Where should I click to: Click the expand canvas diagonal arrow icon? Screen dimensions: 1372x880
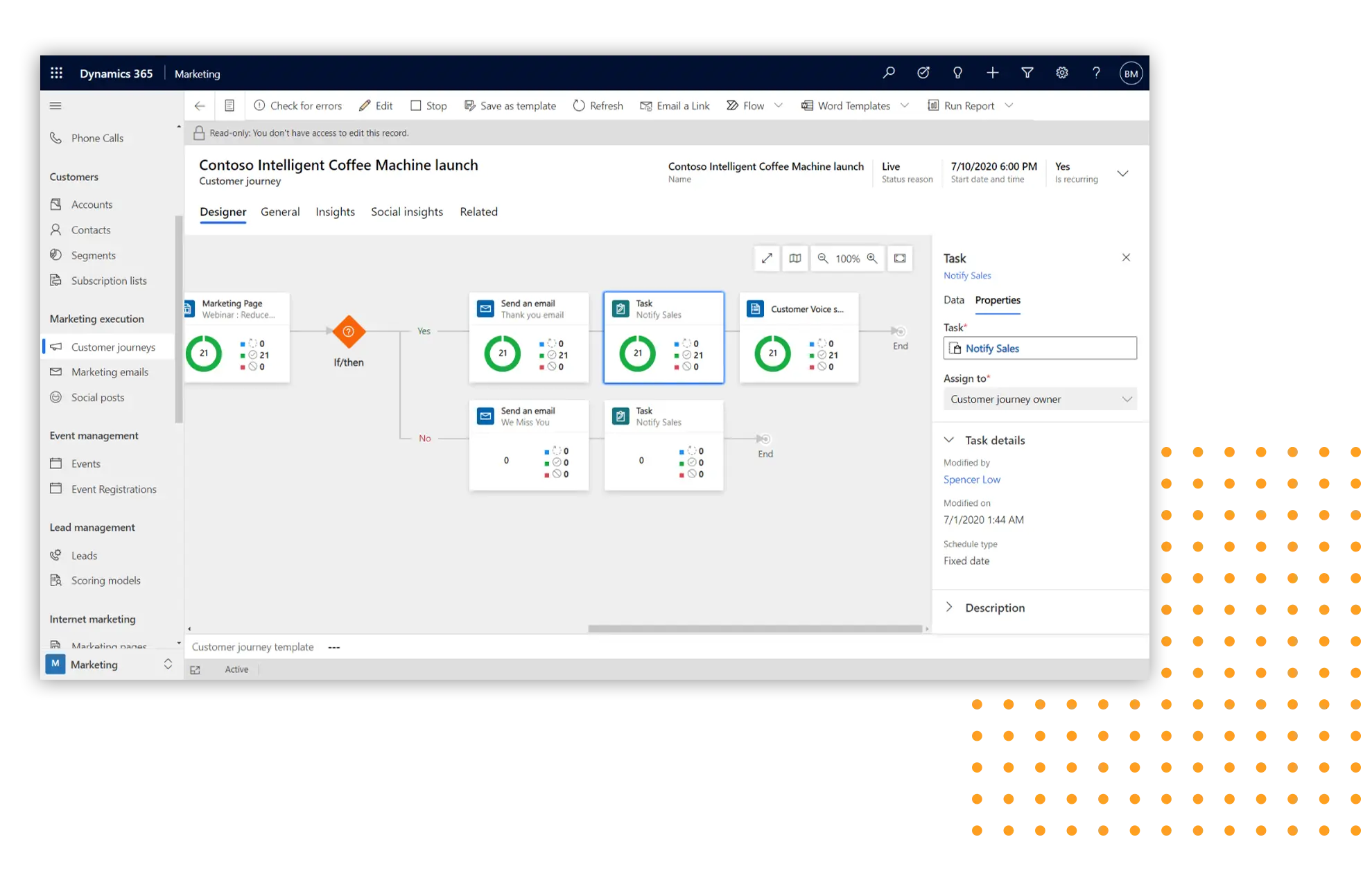pos(767,258)
